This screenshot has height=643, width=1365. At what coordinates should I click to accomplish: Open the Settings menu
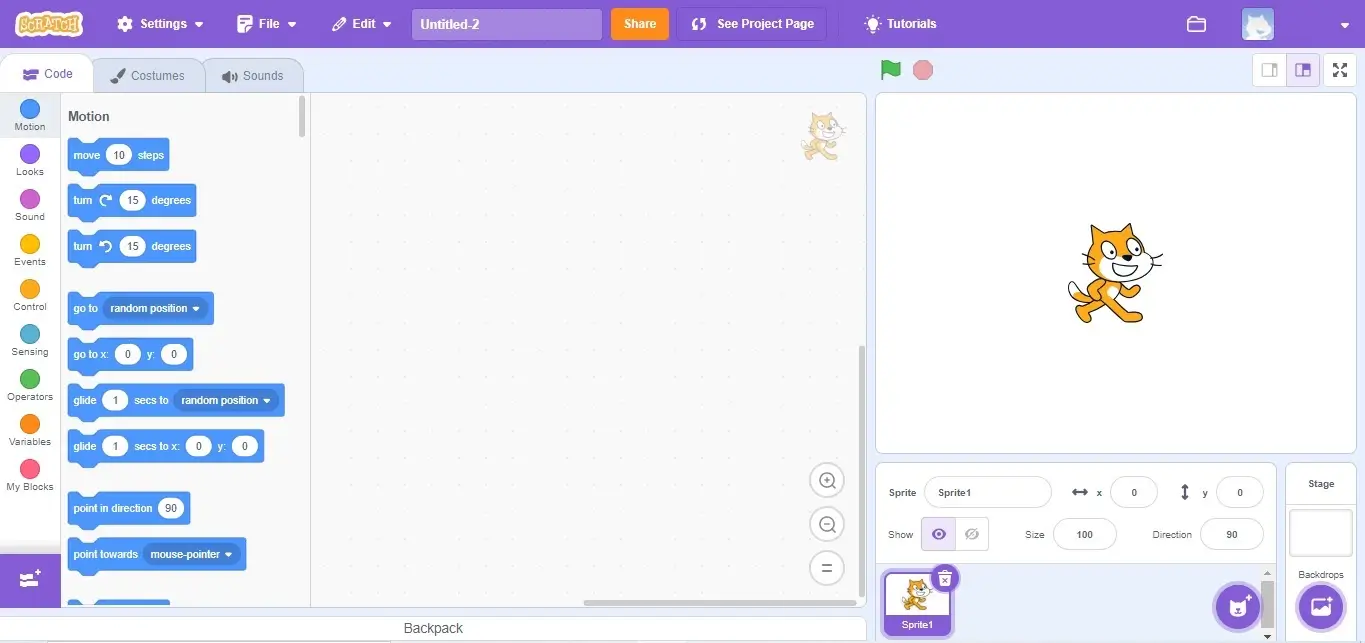click(x=160, y=24)
